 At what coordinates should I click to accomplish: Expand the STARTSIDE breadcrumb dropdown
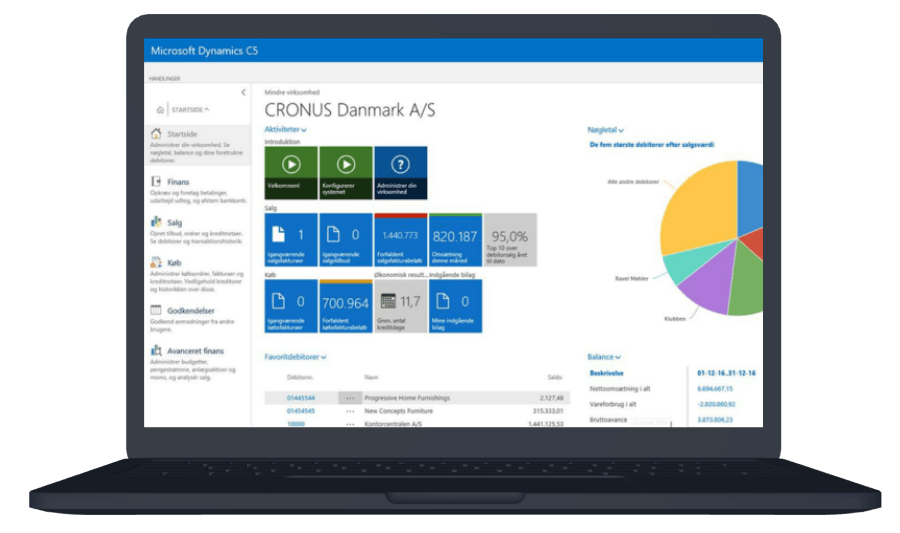191,110
